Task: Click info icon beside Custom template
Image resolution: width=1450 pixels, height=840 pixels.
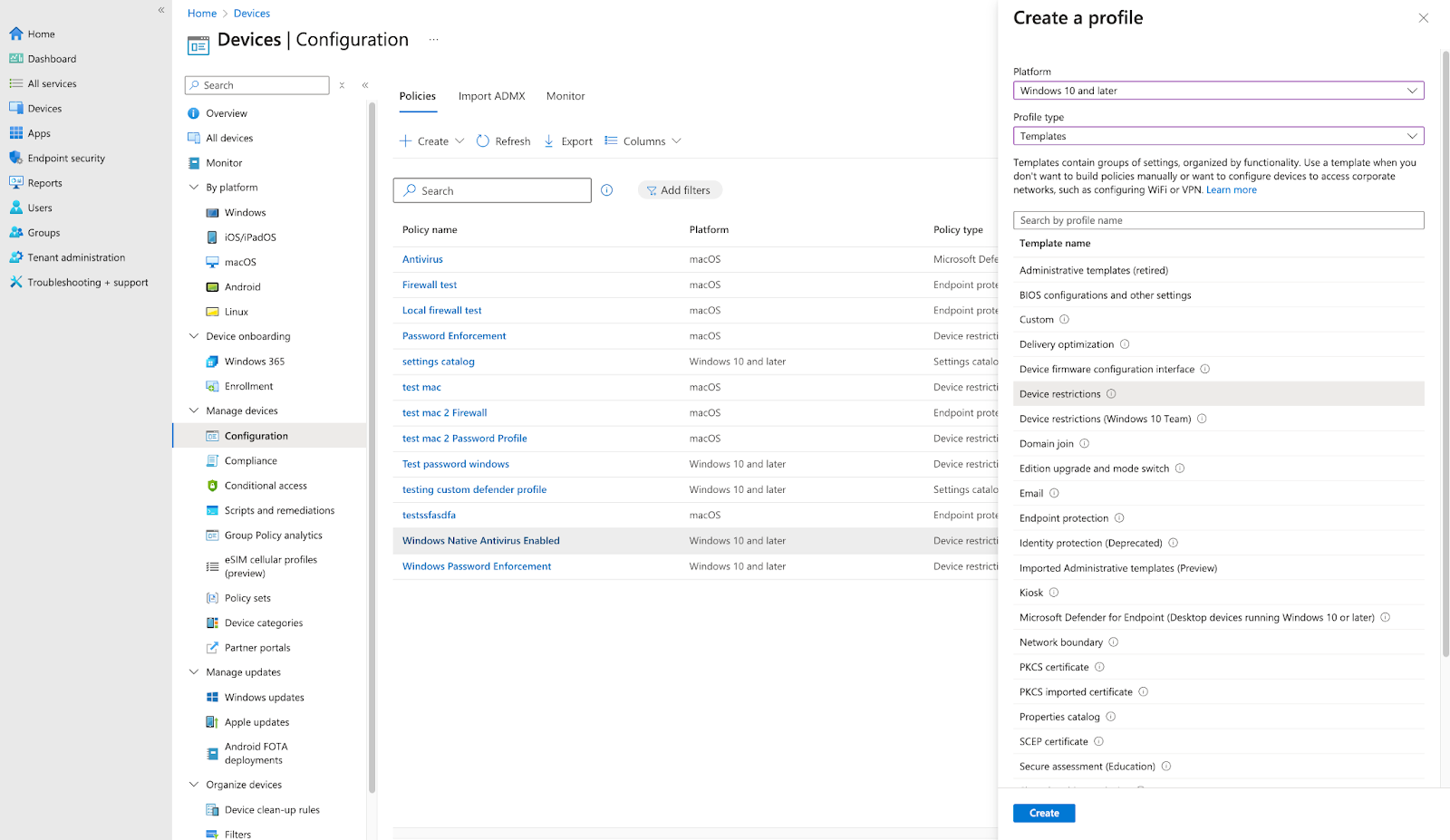Action: 1065,319
